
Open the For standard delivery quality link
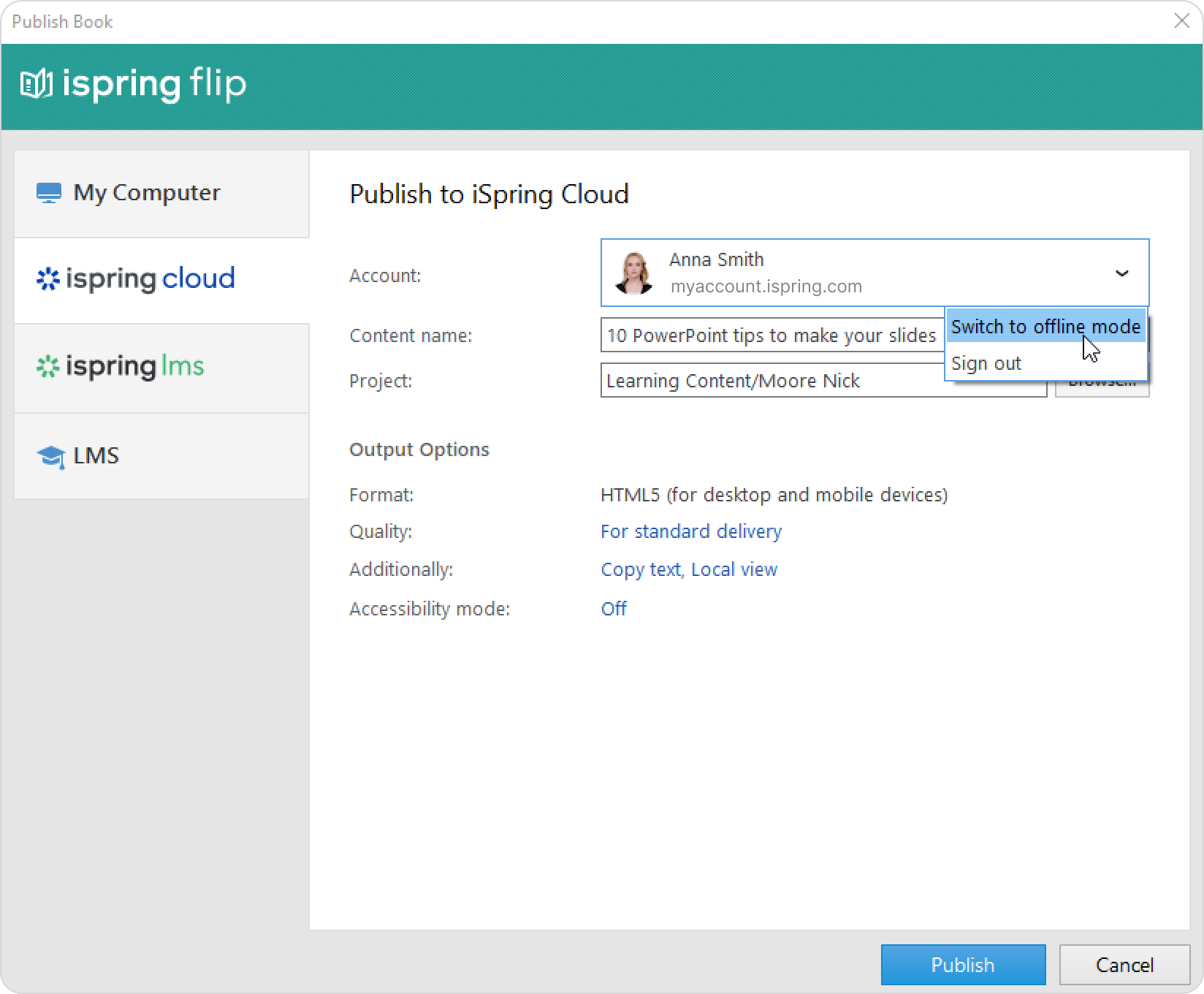[x=690, y=531]
